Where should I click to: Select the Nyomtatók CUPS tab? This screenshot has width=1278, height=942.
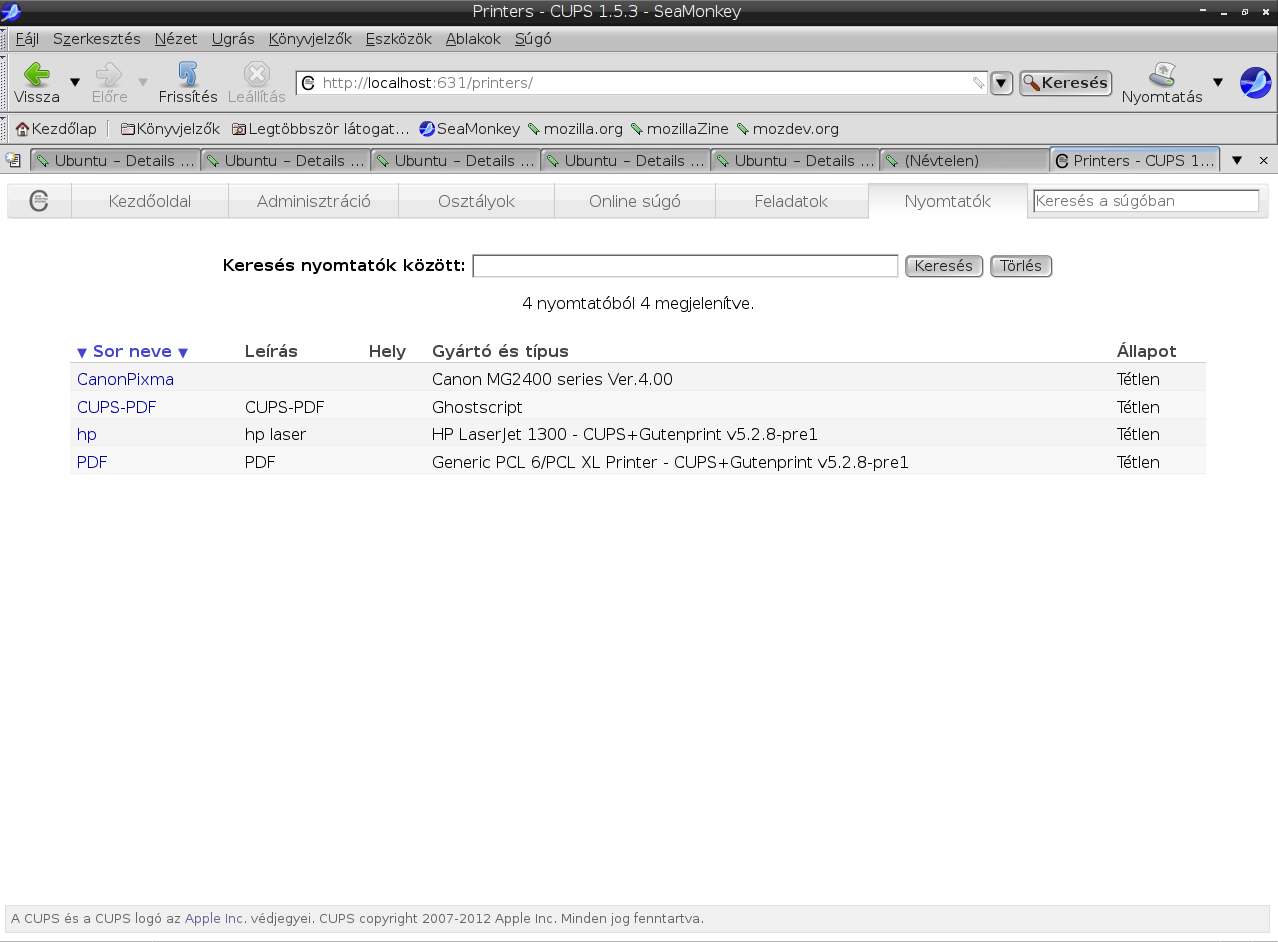tap(948, 201)
